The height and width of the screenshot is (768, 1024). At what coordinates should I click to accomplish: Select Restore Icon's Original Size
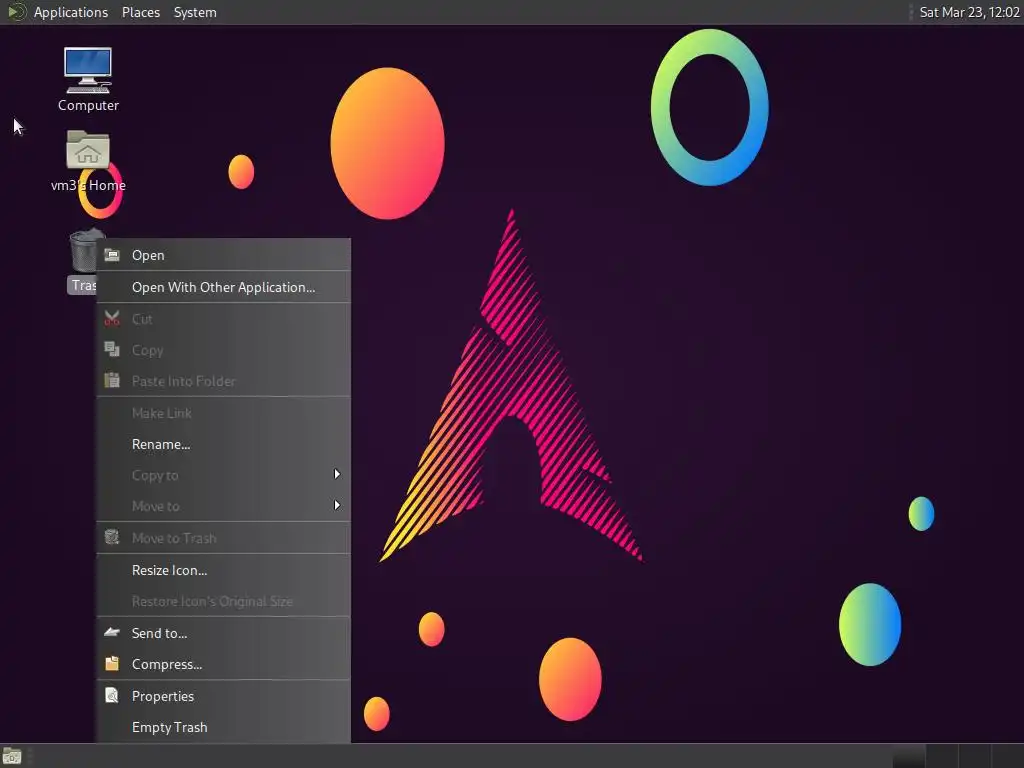(223, 601)
